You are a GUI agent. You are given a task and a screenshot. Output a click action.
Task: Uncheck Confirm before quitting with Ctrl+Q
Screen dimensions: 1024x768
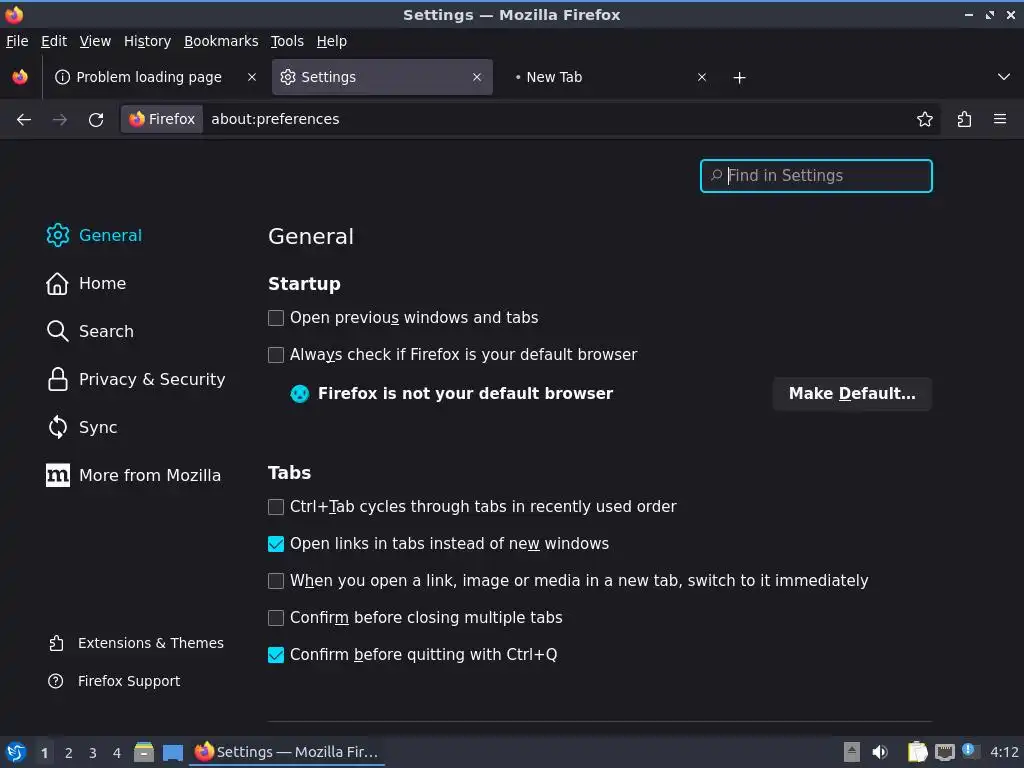coord(276,654)
